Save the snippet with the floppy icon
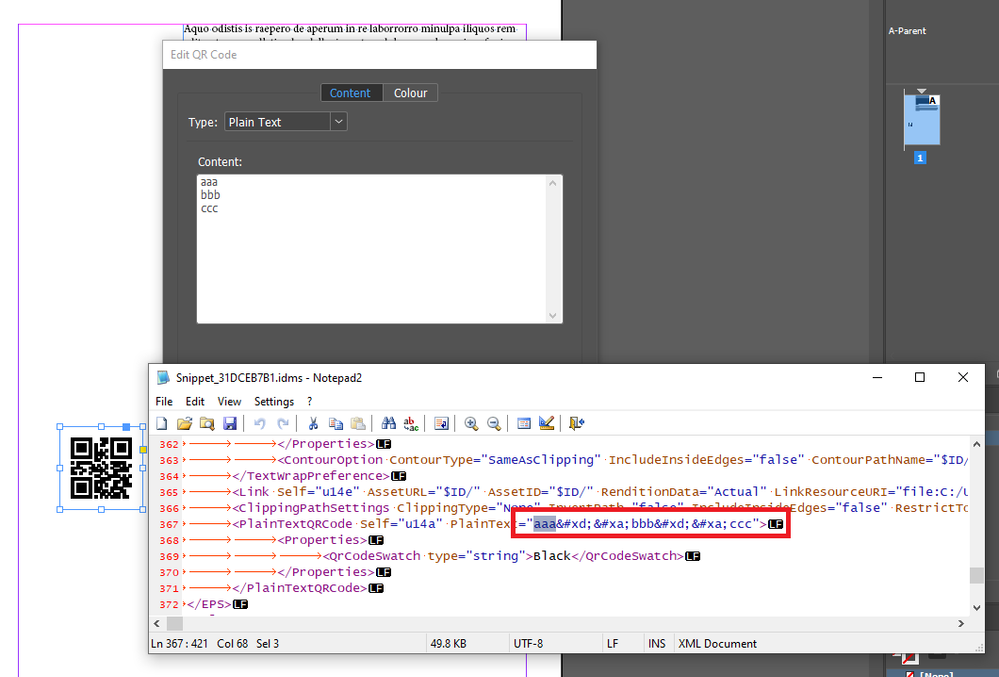The height and width of the screenshot is (677, 999). tap(230, 424)
